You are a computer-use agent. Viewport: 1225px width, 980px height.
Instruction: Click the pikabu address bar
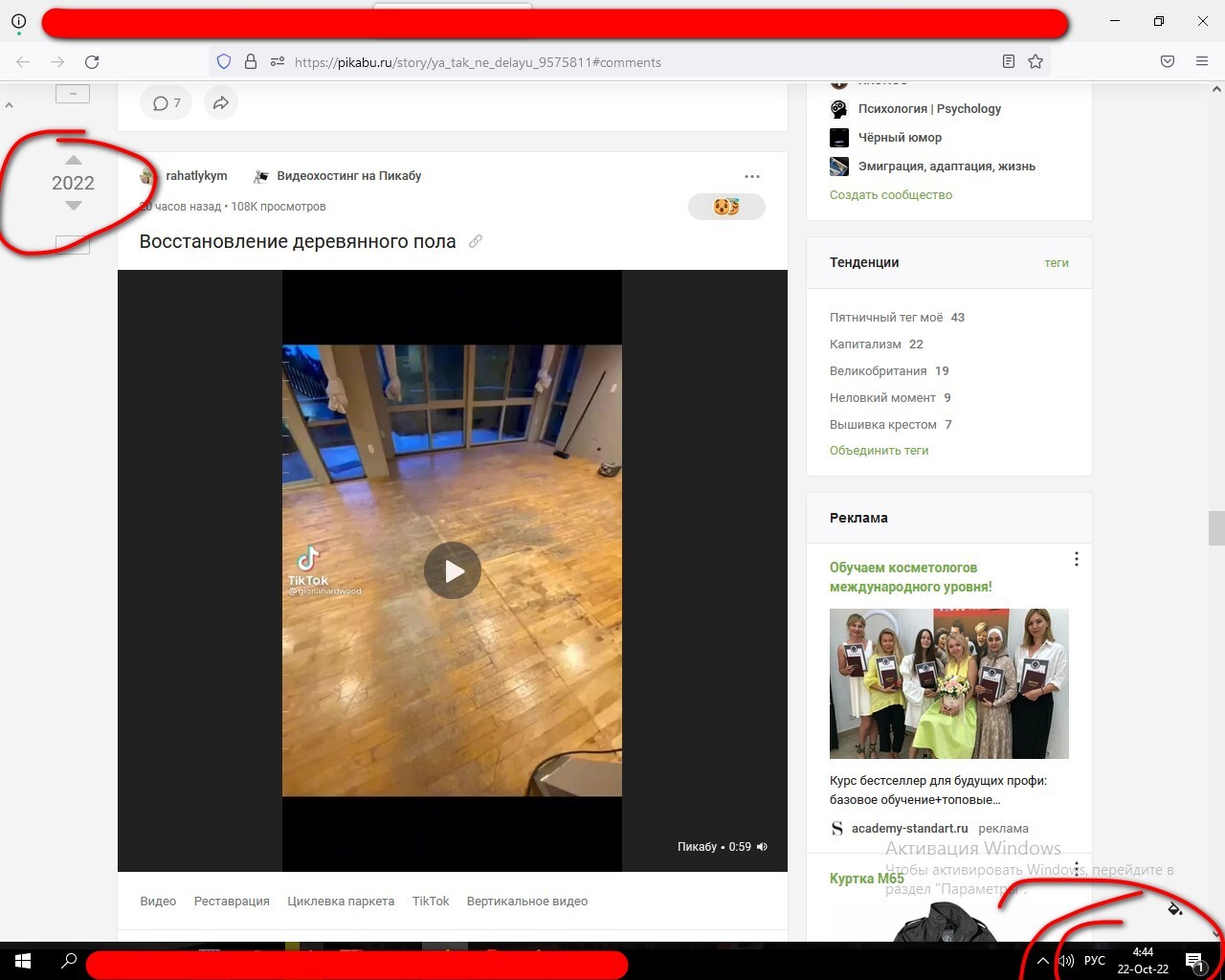coord(632,62)
